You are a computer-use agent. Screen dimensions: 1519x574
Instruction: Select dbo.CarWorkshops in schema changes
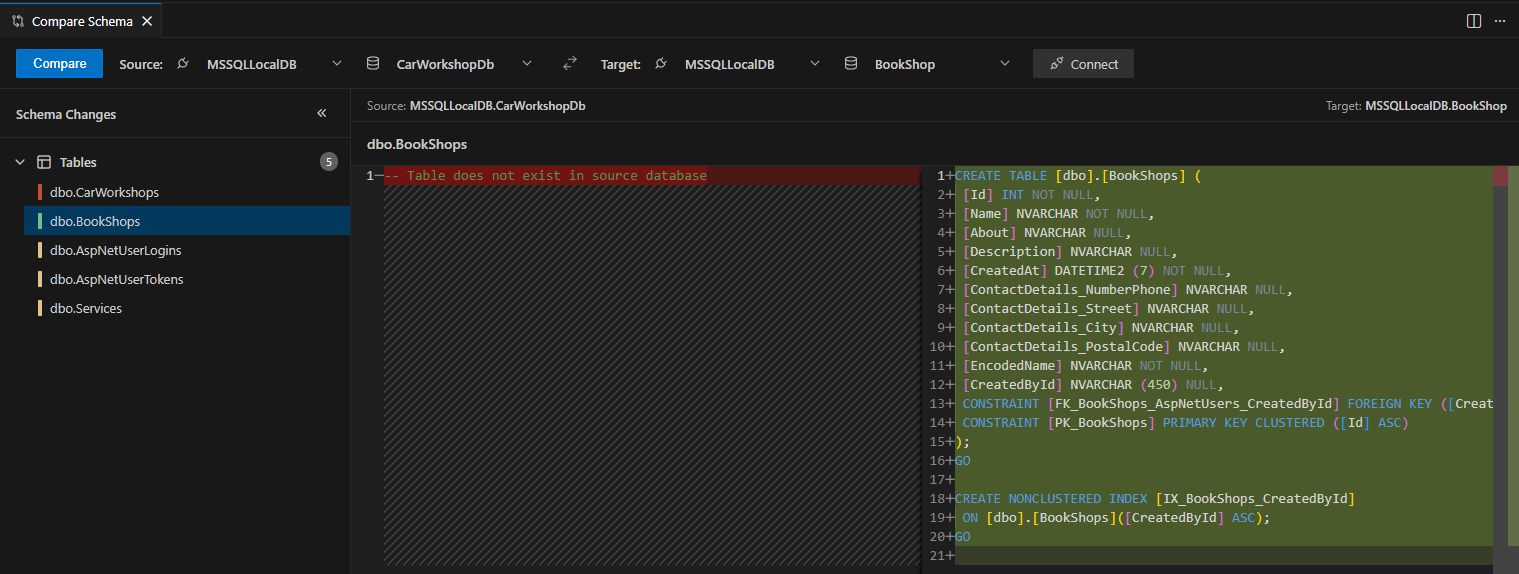click(187, 192)
